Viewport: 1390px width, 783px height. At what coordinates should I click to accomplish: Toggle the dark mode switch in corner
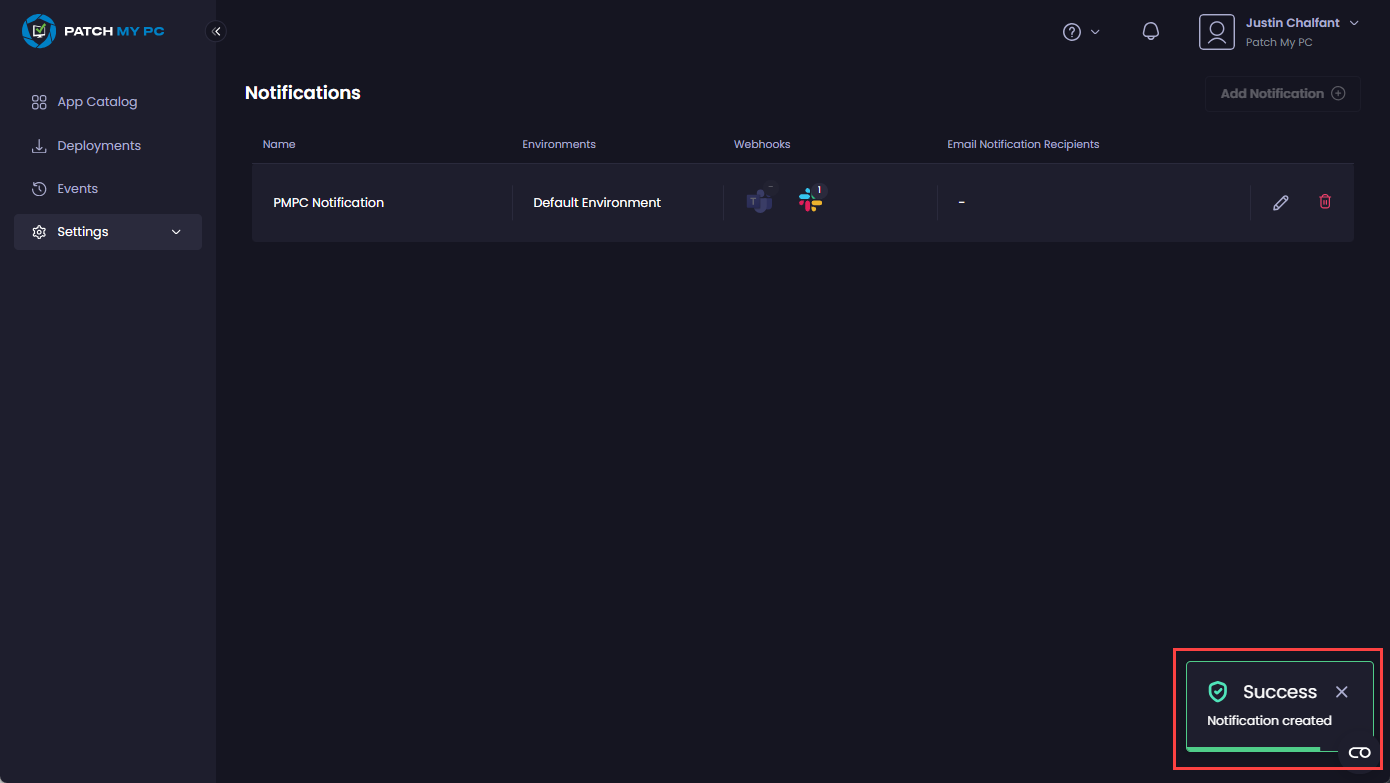coord(1359,753)
